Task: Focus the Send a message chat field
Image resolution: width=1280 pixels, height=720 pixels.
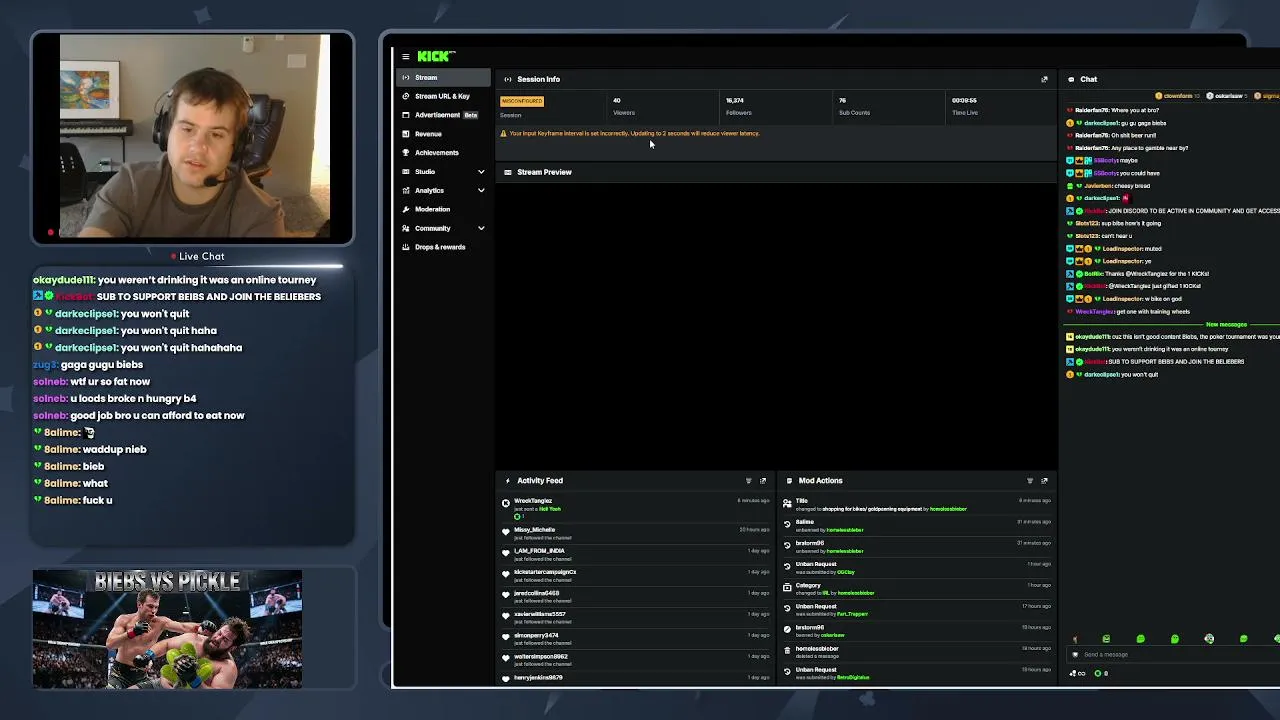Action: pos(1175,655)
